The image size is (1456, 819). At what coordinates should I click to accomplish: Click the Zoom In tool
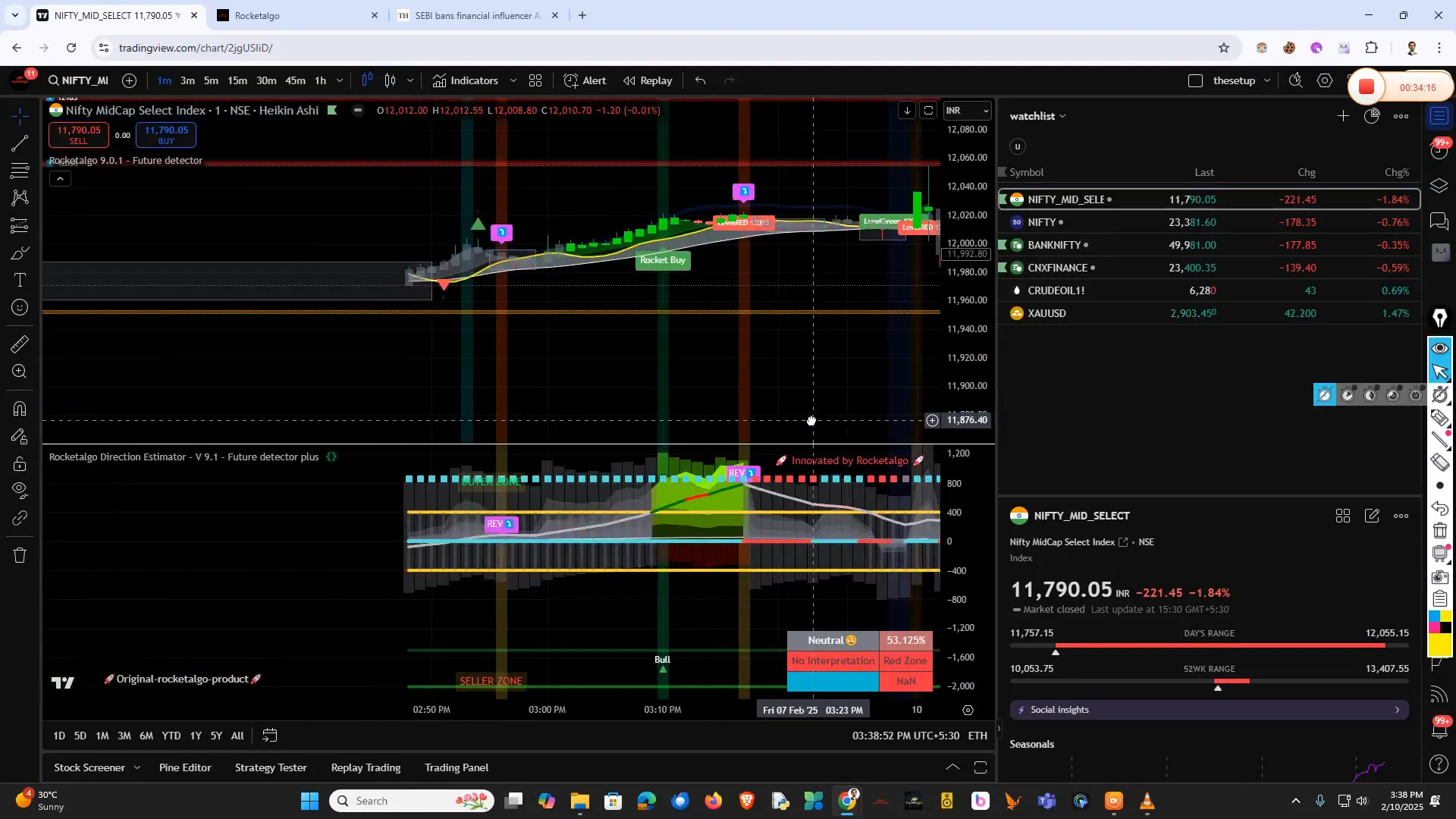[20, 372]
